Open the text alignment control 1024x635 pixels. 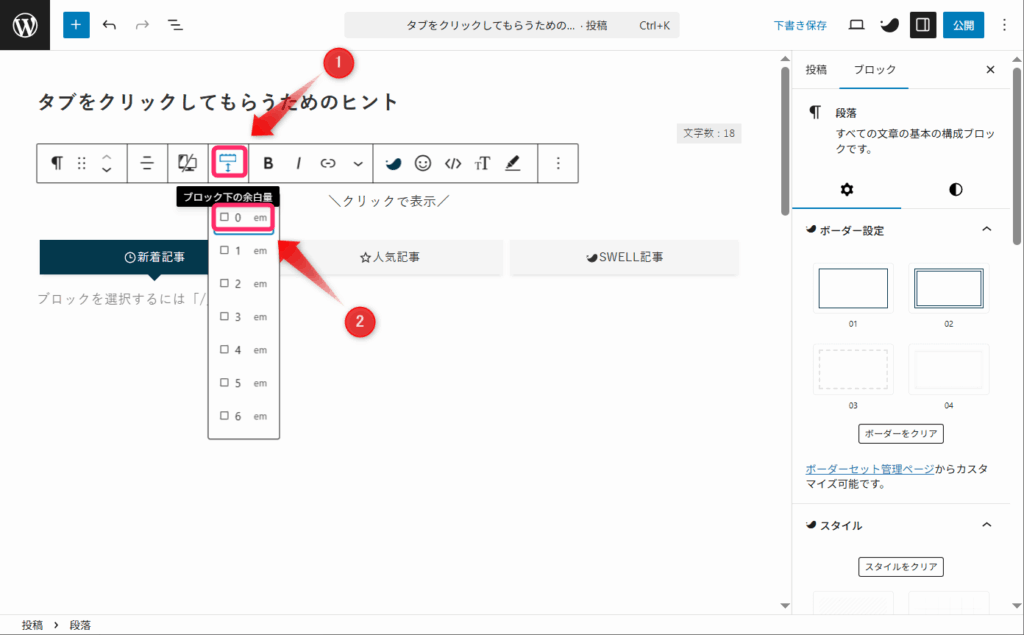click(148, 163)
